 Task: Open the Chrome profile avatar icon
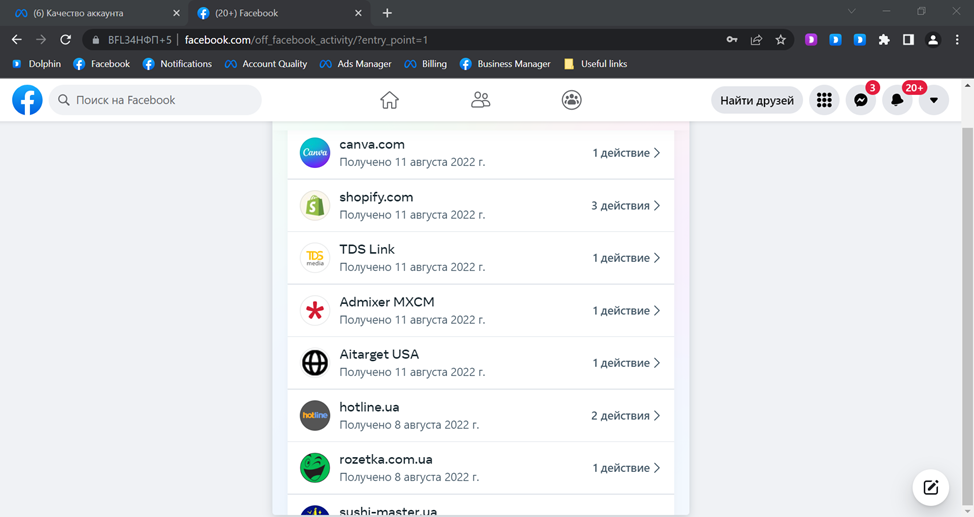tap(933, 40)
